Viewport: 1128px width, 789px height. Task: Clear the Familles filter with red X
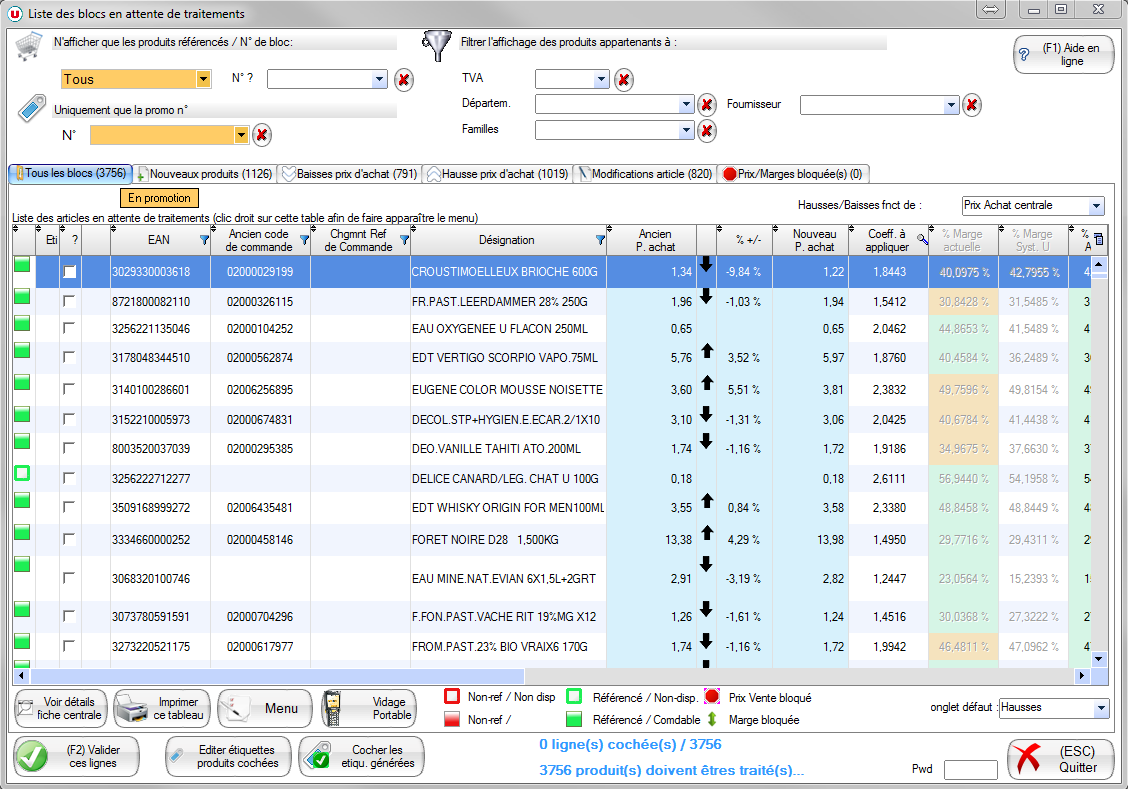(706, 130)
